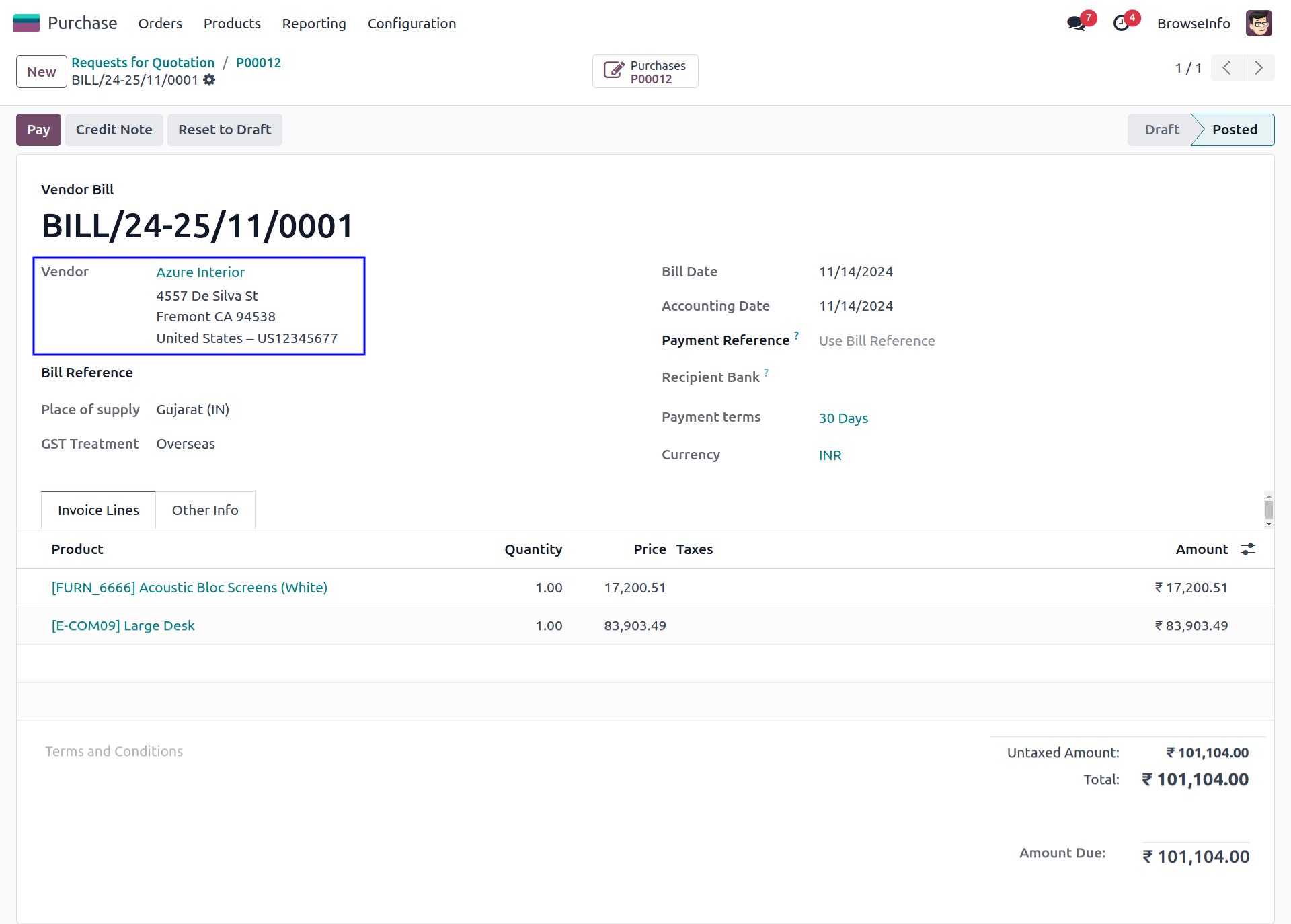Screen dimensions: 1291x924
Task: Expand the Configuration menu
Action: pyautogui.click(x=412, y=24)
